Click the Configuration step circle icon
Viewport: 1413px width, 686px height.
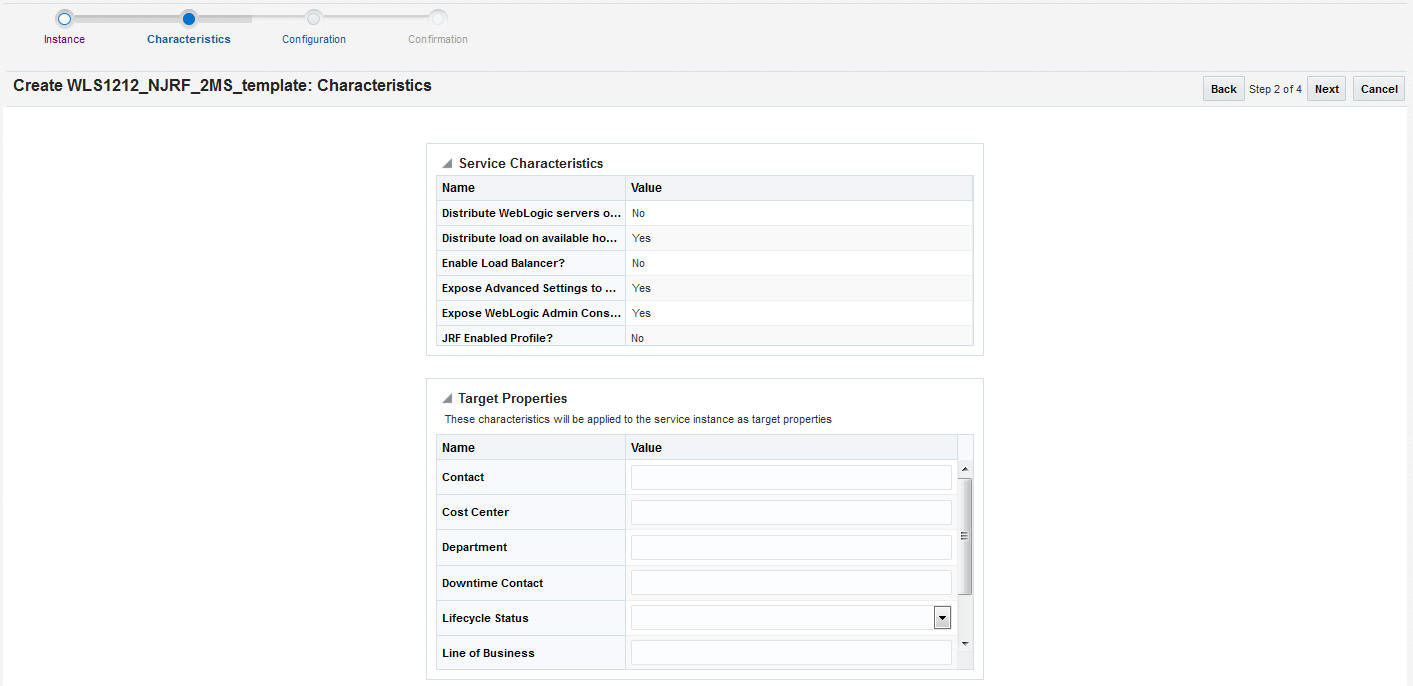(x=314, y=18)
